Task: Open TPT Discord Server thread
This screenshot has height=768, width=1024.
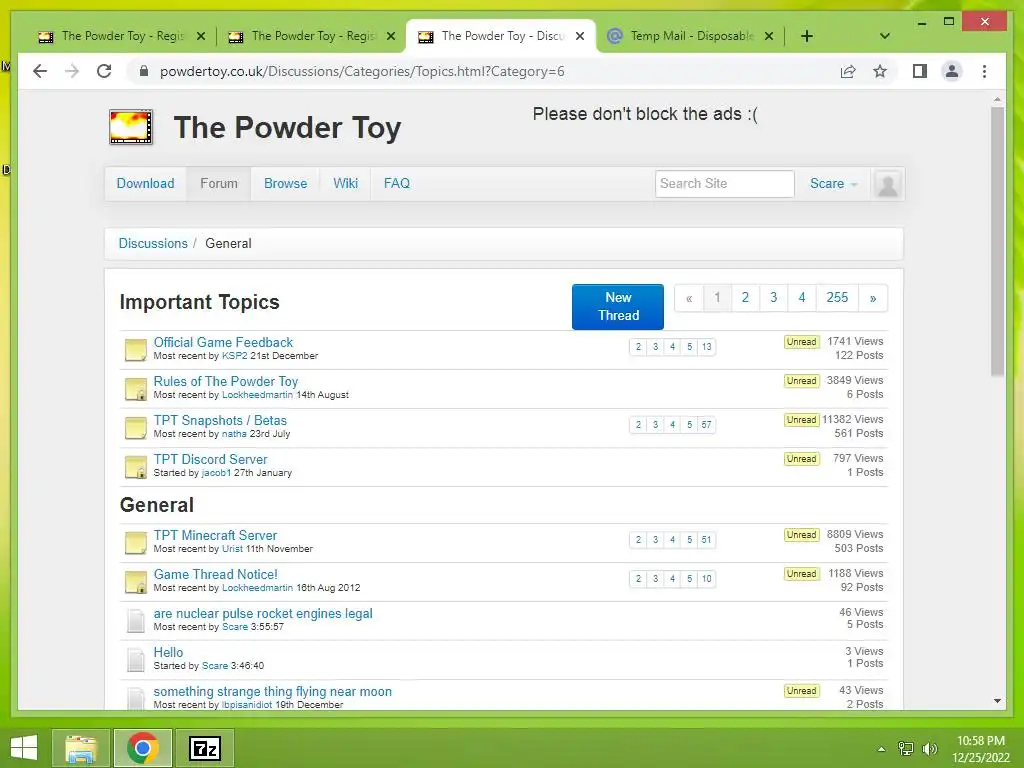Action: [x=210, y=459]
